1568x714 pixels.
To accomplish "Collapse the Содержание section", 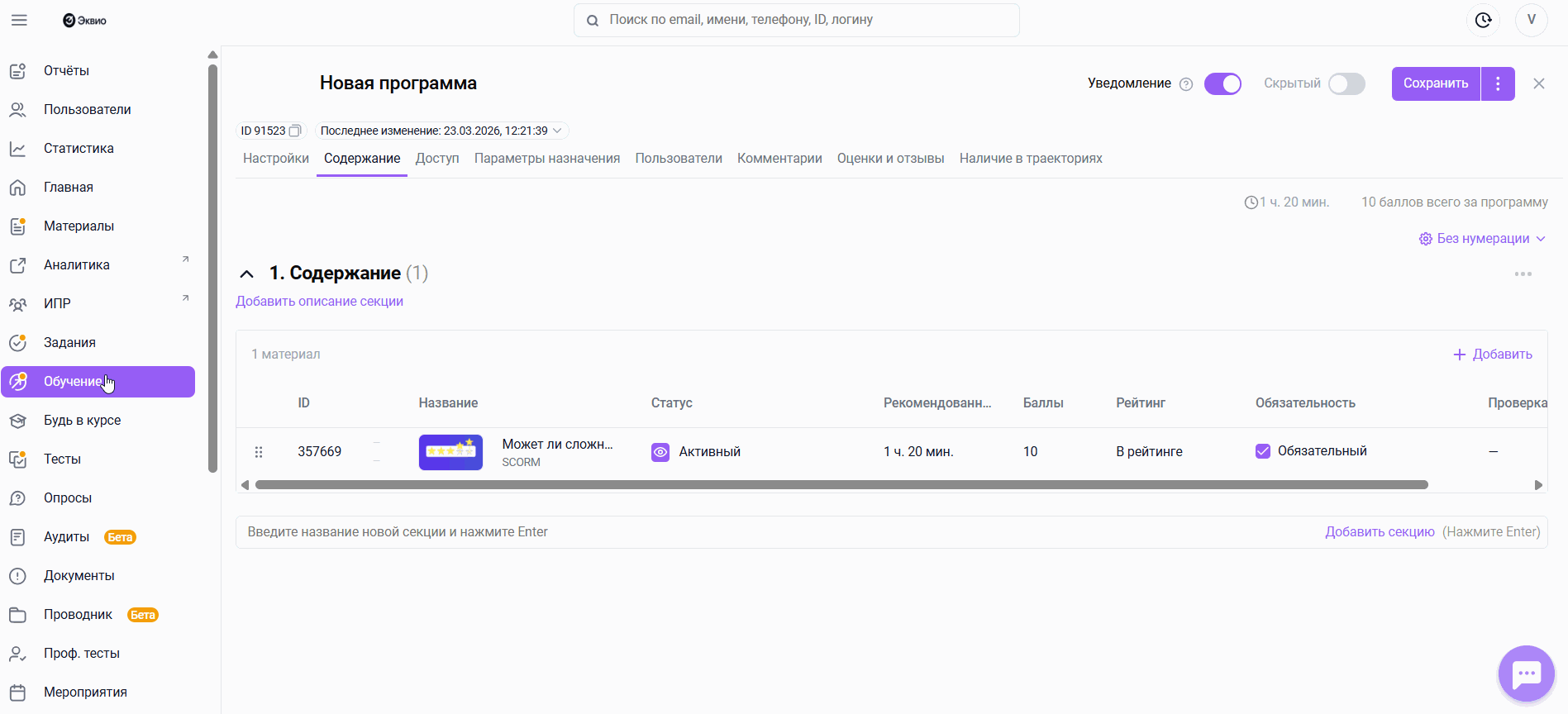I will coord(246,274).
